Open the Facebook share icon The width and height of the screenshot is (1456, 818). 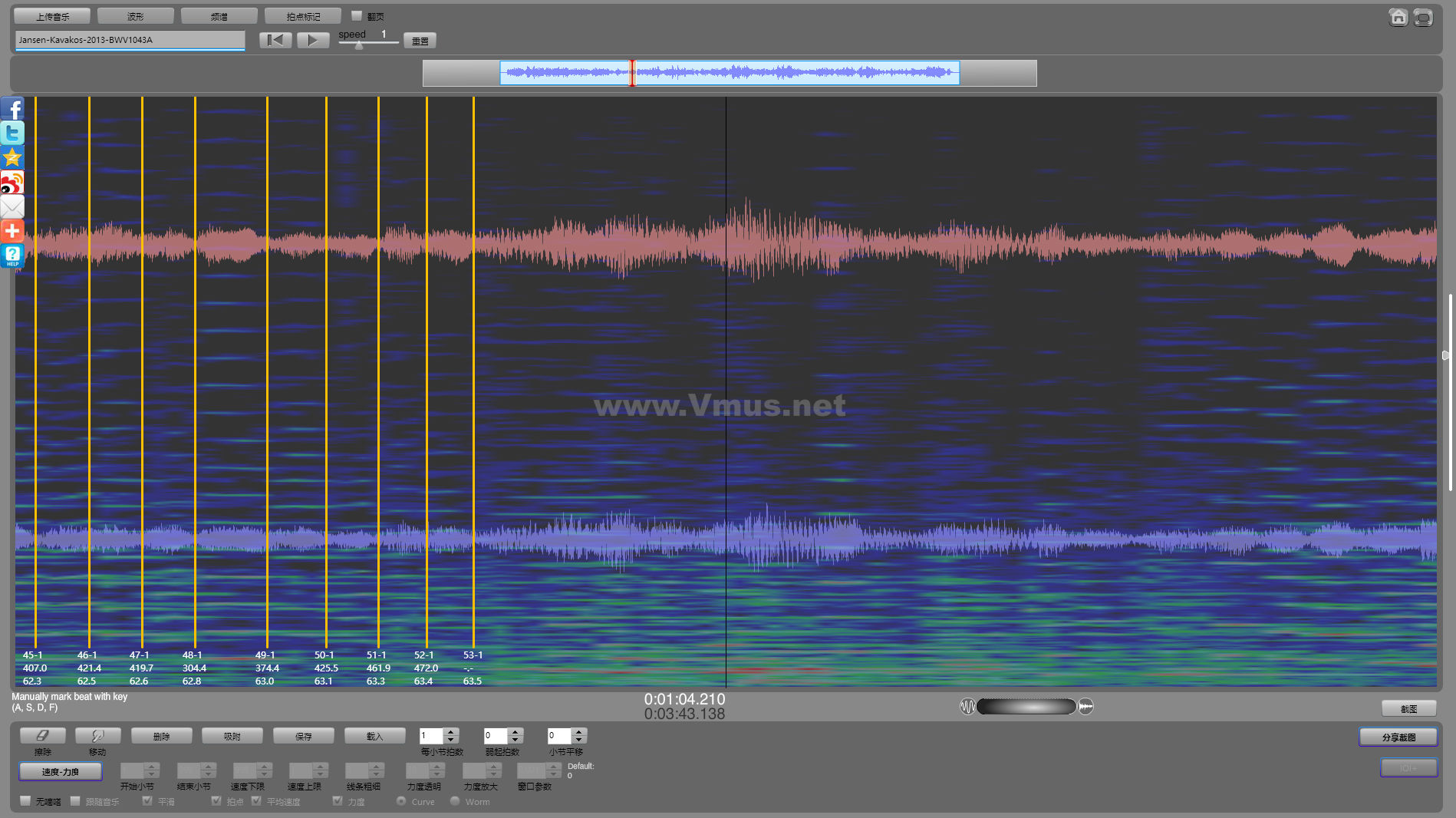[12, 109]
